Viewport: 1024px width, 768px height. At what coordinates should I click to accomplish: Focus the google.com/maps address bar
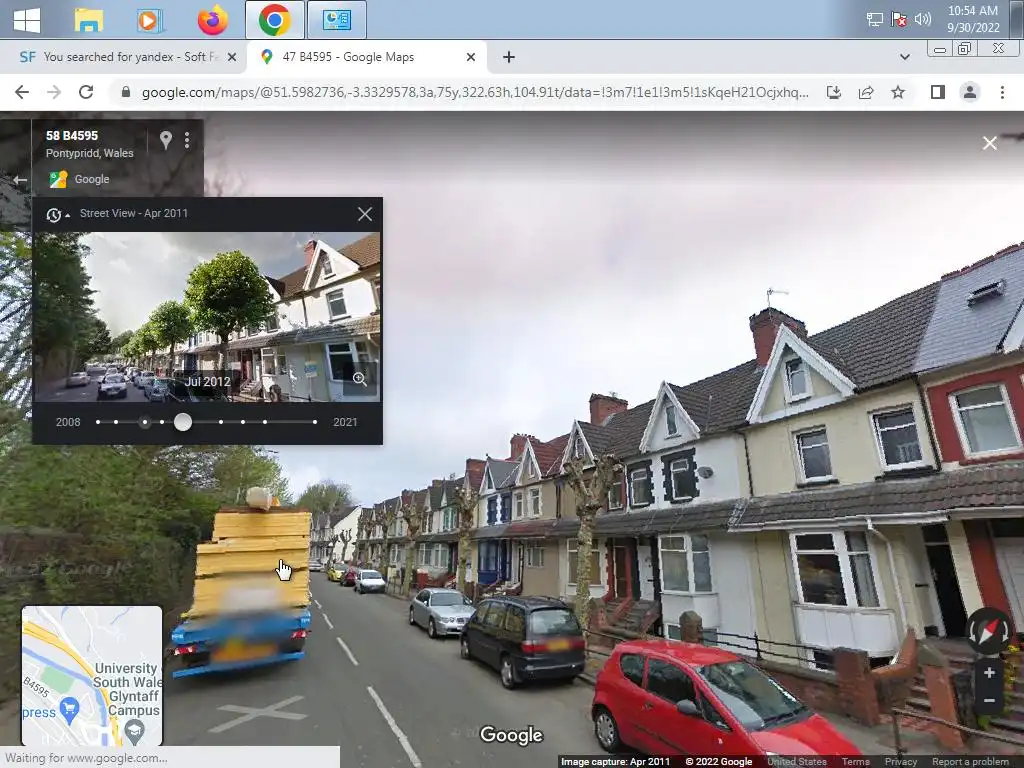point(475,92)
